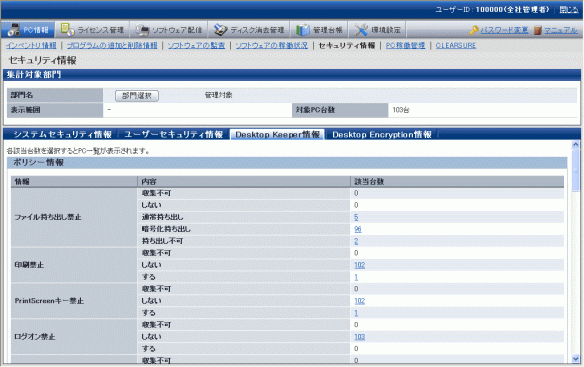
Task: Open count 102 for 印刷禁止 しない
Action: [359, 265]
